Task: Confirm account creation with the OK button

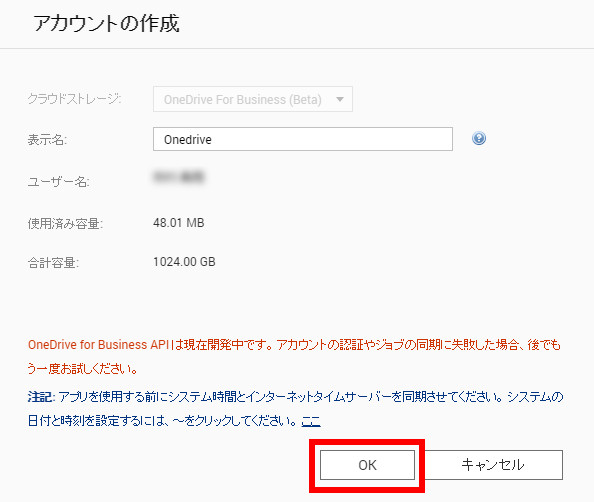Action: click(367, 465)
